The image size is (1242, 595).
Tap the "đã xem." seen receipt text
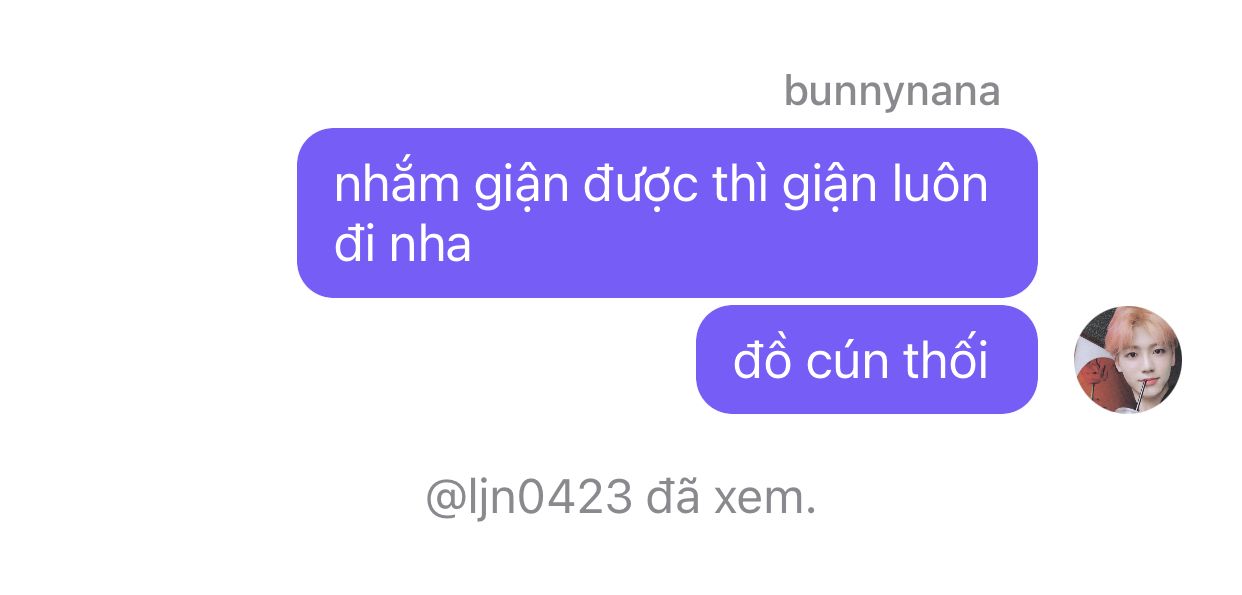click(732, 497)
